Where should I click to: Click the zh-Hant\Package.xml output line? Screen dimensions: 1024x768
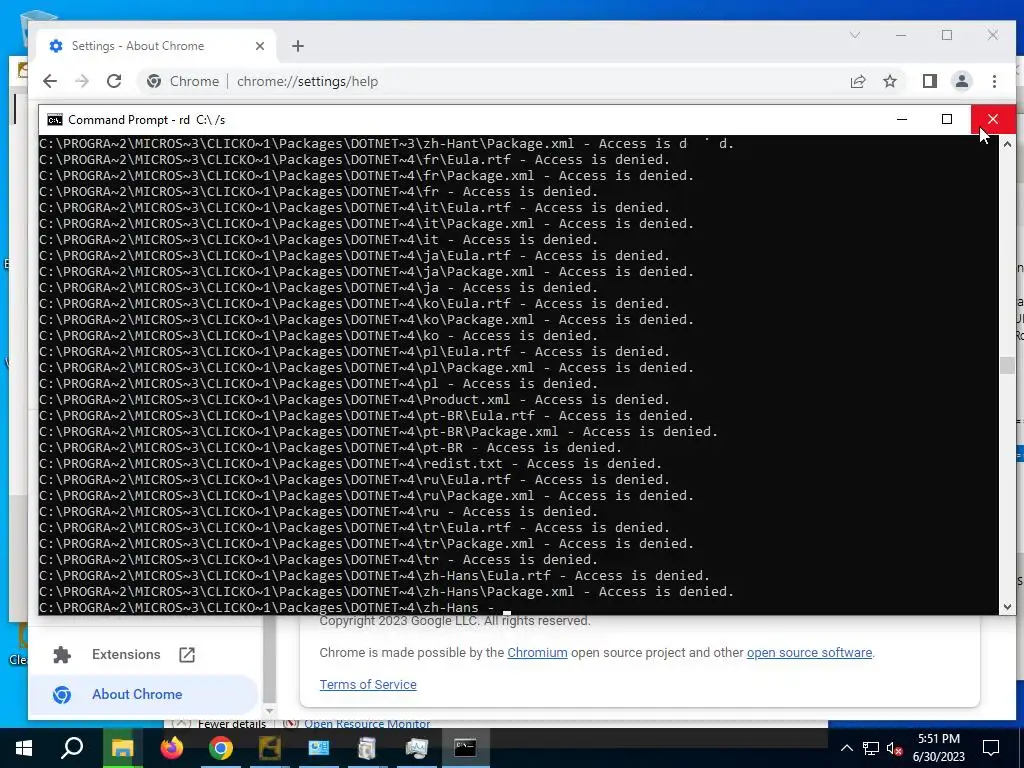click(x=387, y=144)
